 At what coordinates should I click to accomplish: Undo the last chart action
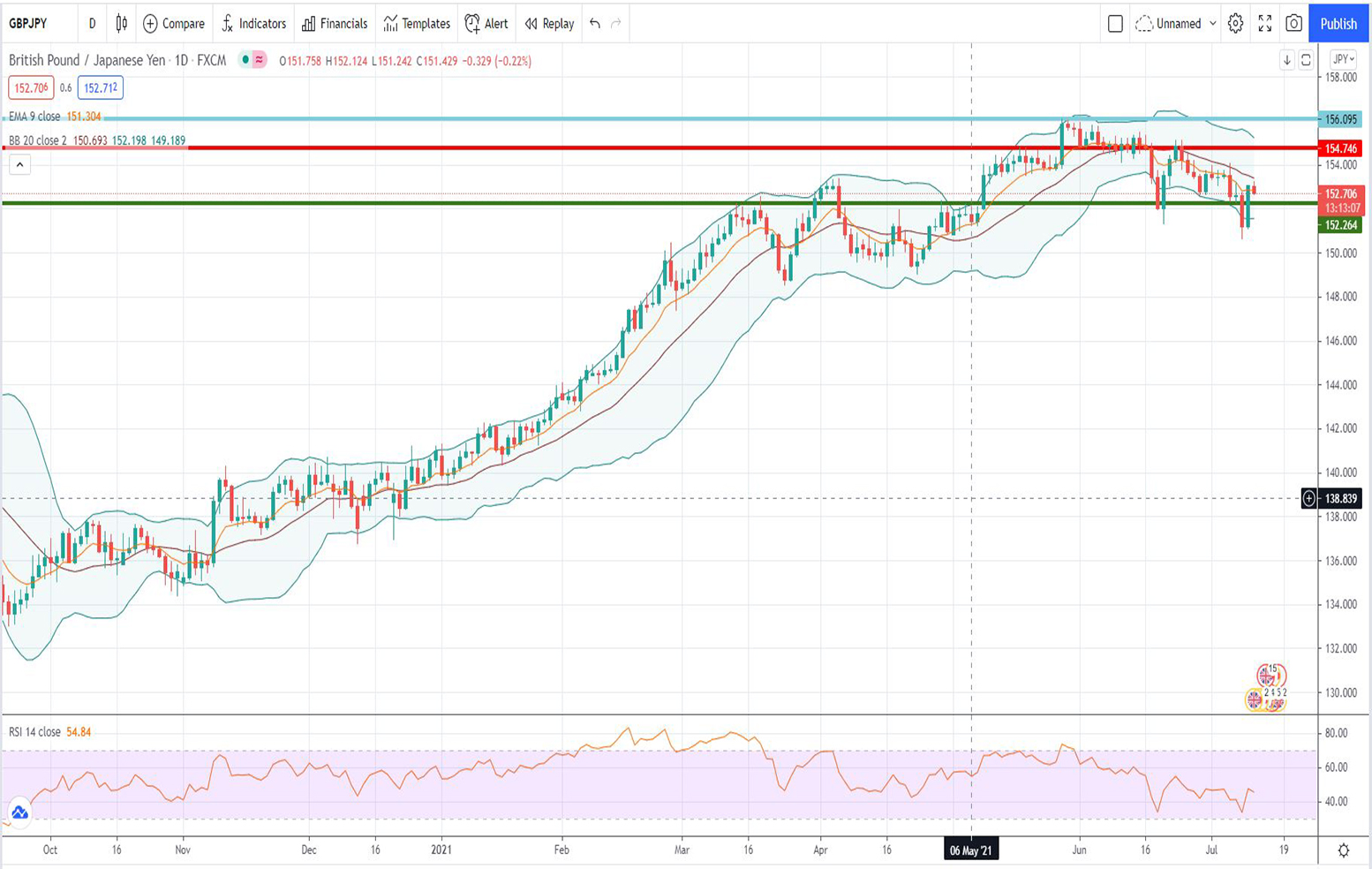595,24
